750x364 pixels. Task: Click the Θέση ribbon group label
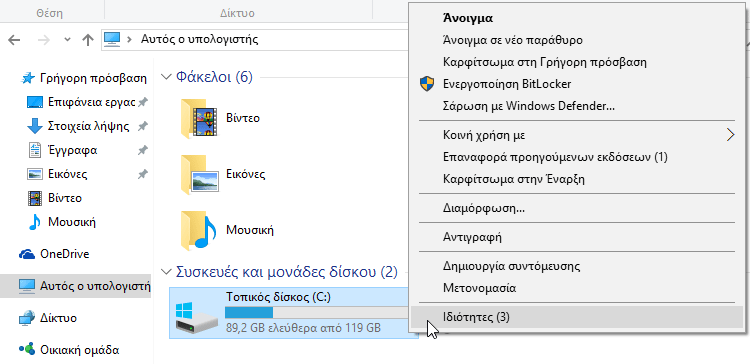pyautogui.click(x=50, y=13)
